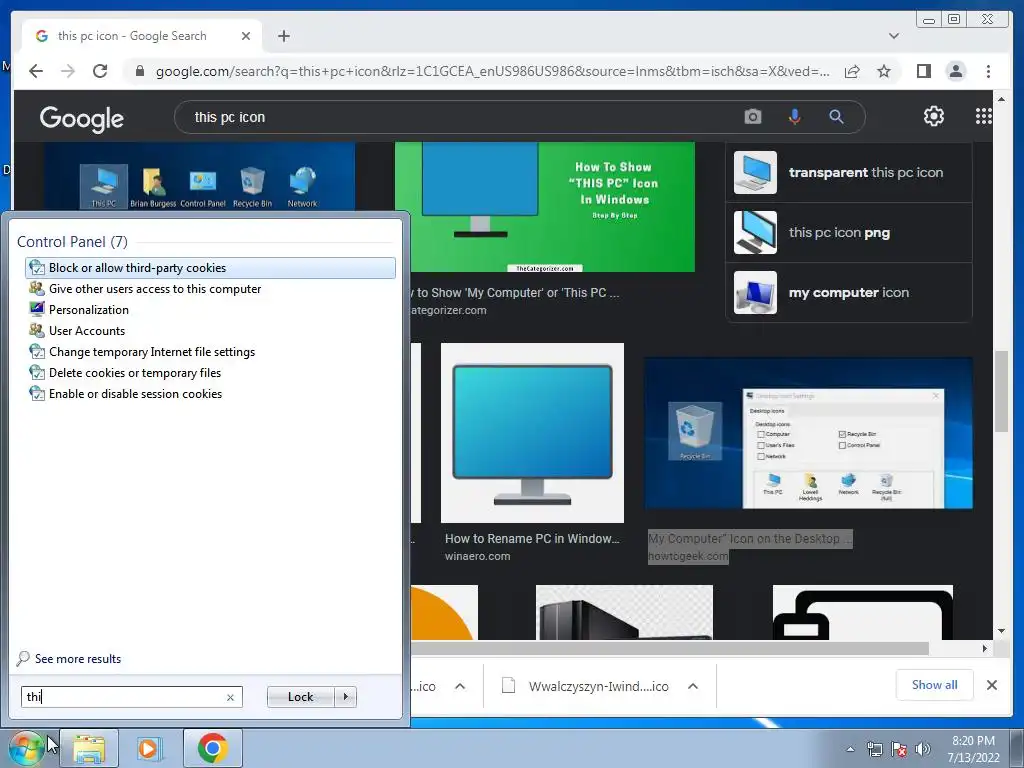Open Chrome tab search chevron
Image resolution: width=1024 pixels, height=768 pixels.
point(893,36)
